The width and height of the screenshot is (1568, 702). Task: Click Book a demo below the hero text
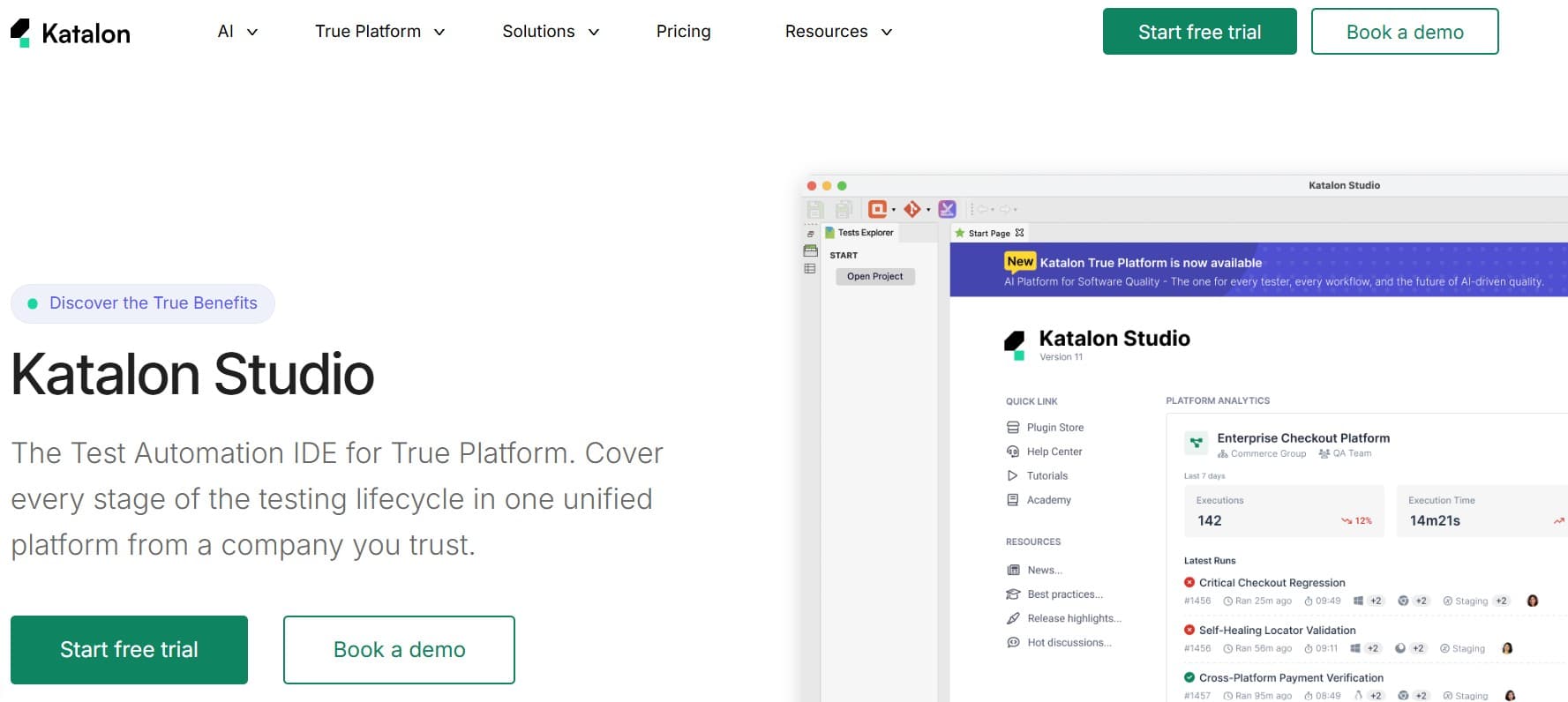399,650
